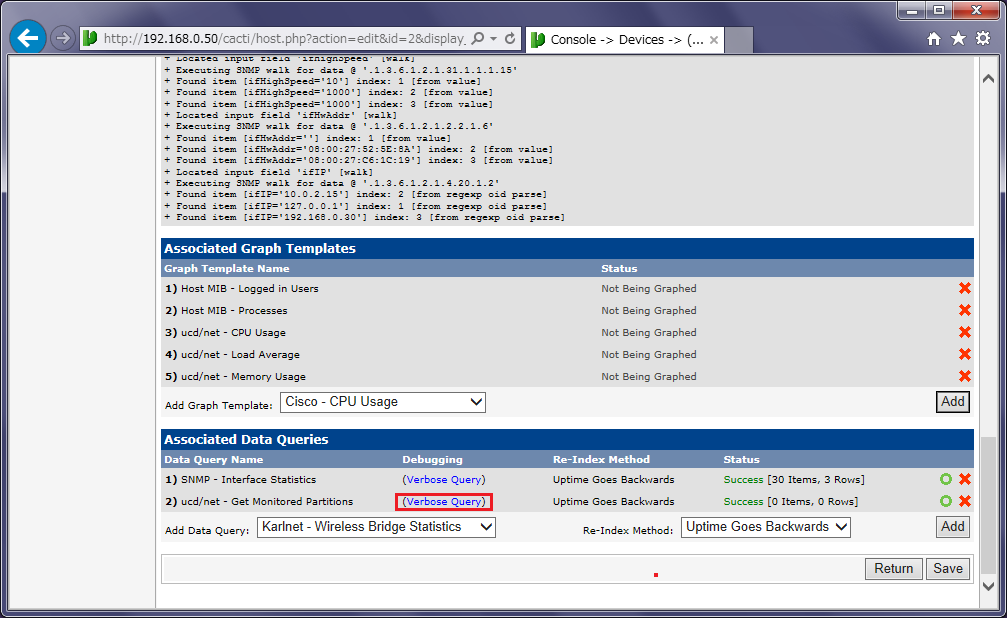Click the log line containing ifIP='127.0.0.1'
The width and height of the screenshot is (1007, 618).
click(355, 206)
